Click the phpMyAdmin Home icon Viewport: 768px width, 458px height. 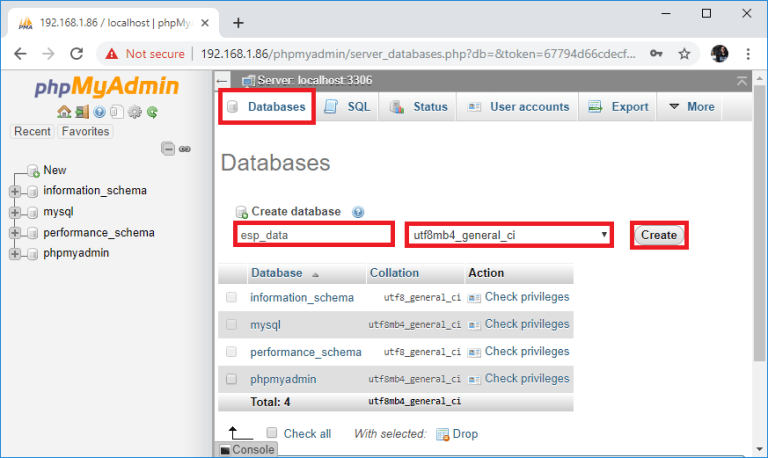(64, 112)
